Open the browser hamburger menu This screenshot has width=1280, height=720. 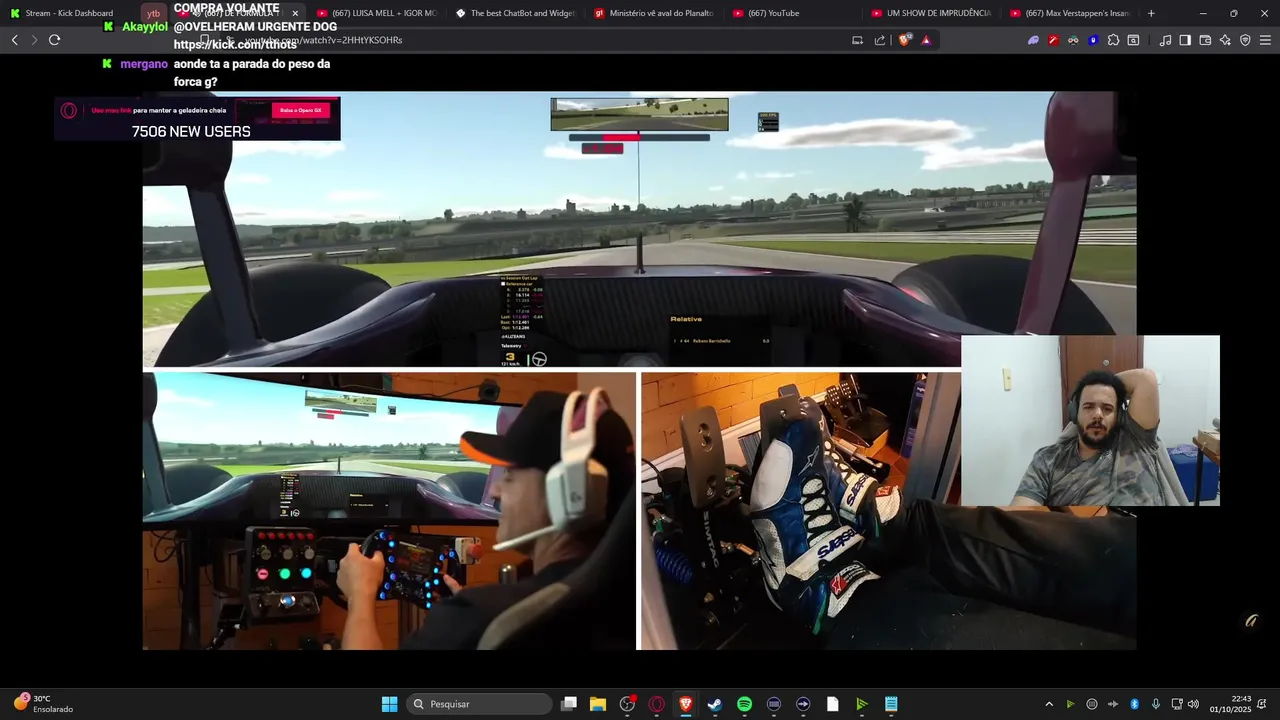click(x=1265, y=40)
